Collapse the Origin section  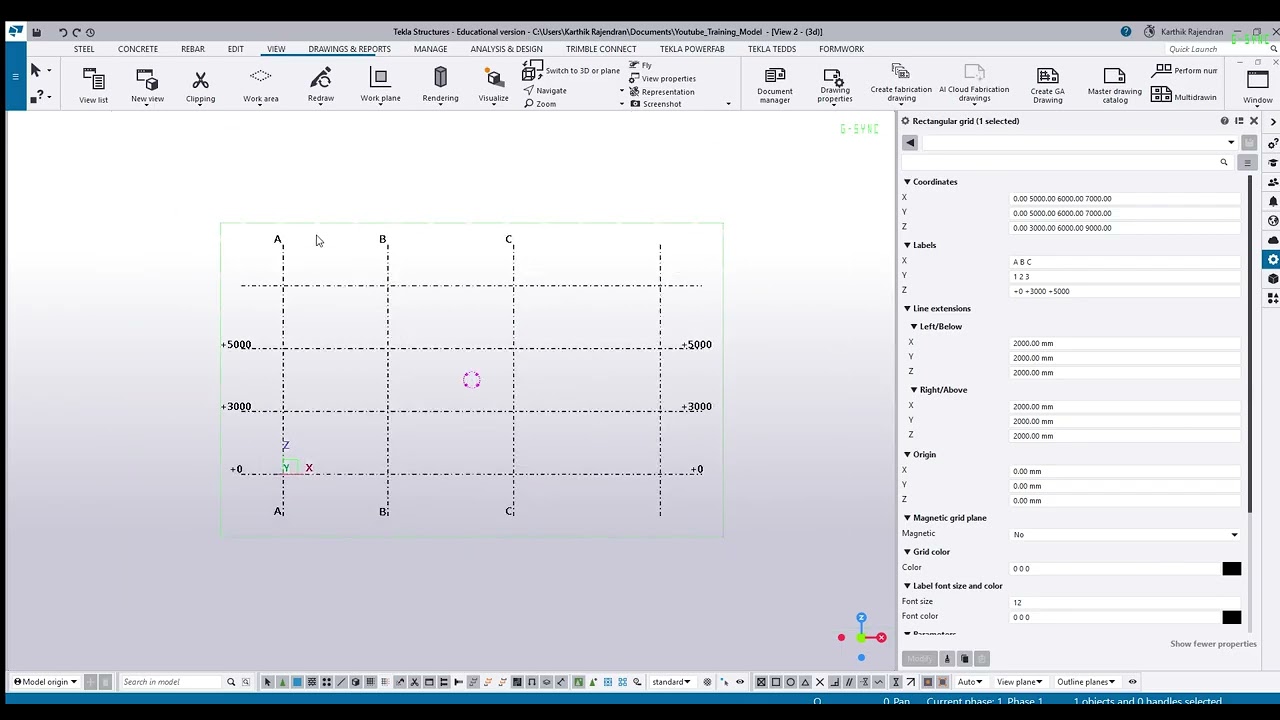click(907, 455)
